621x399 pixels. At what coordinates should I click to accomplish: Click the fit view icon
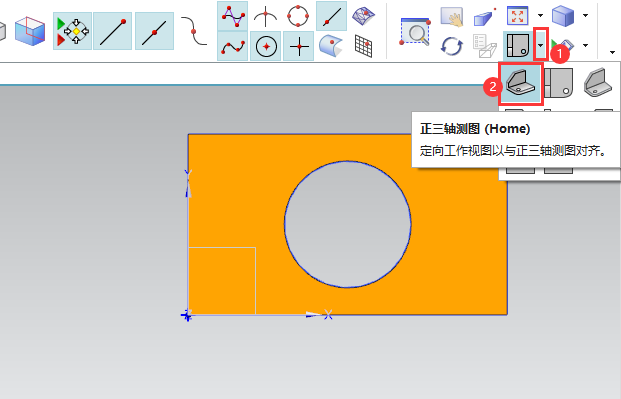518,15
